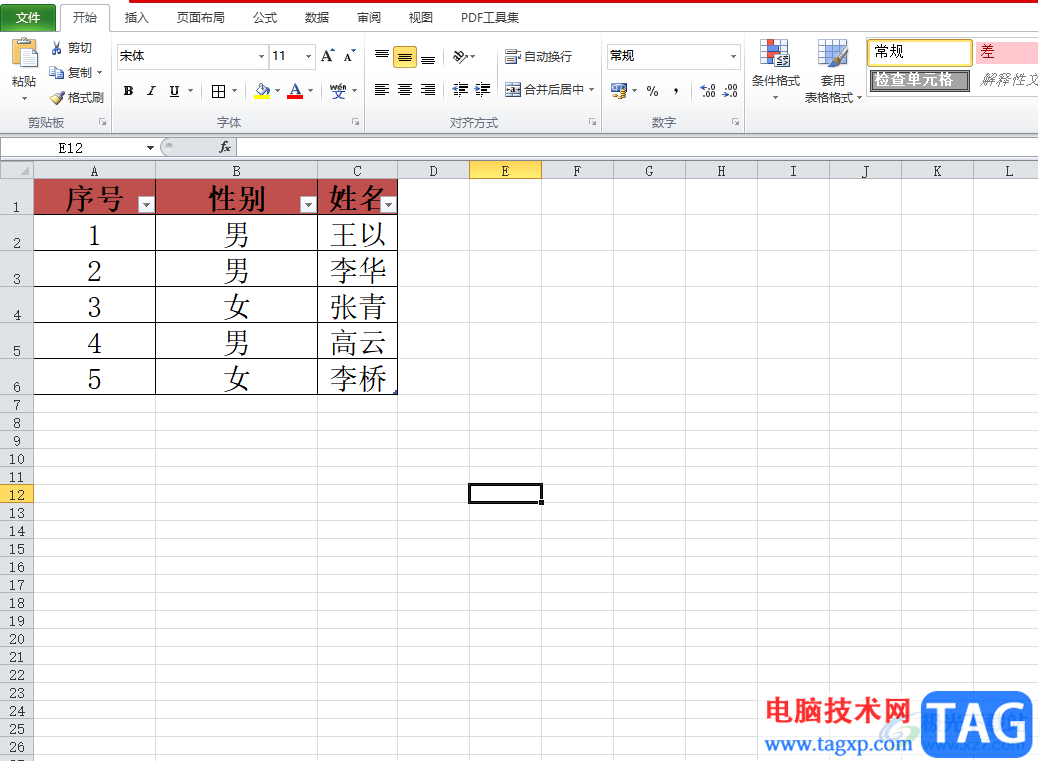1038x761 pixels.
Task: Open the 姓名 column filter dropdown
Action: tap(389, 205)
